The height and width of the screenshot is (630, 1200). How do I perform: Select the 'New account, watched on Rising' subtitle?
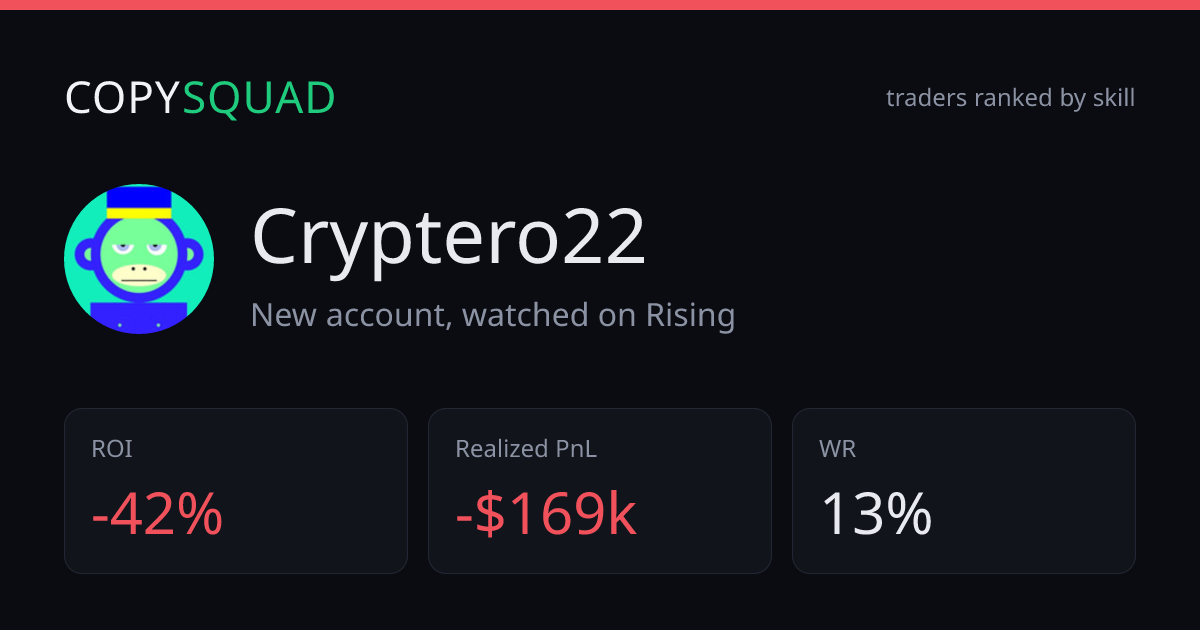(x=493, y=315)
